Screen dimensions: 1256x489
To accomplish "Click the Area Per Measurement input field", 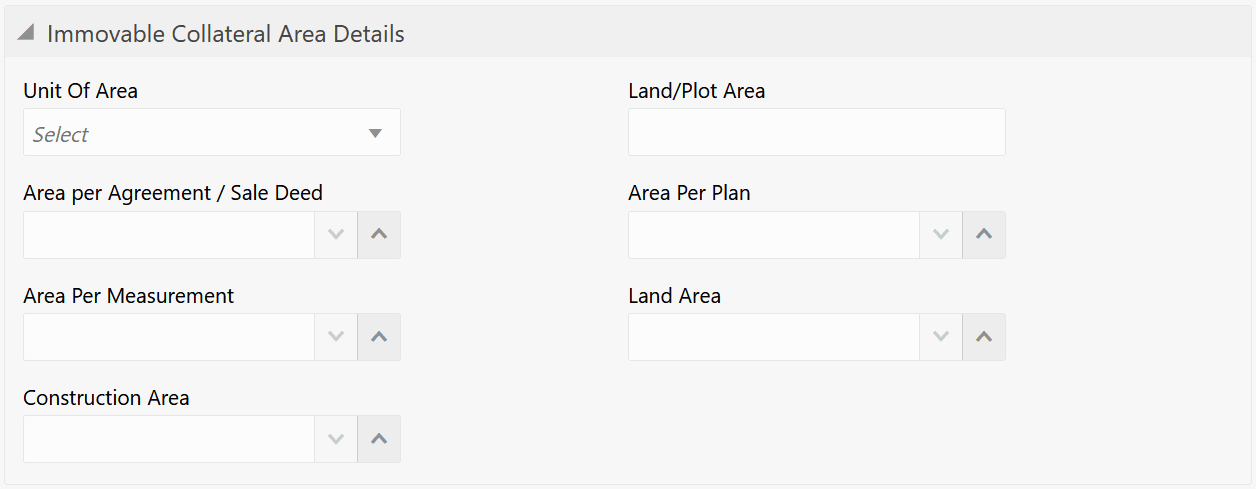I will pos(169,337).
